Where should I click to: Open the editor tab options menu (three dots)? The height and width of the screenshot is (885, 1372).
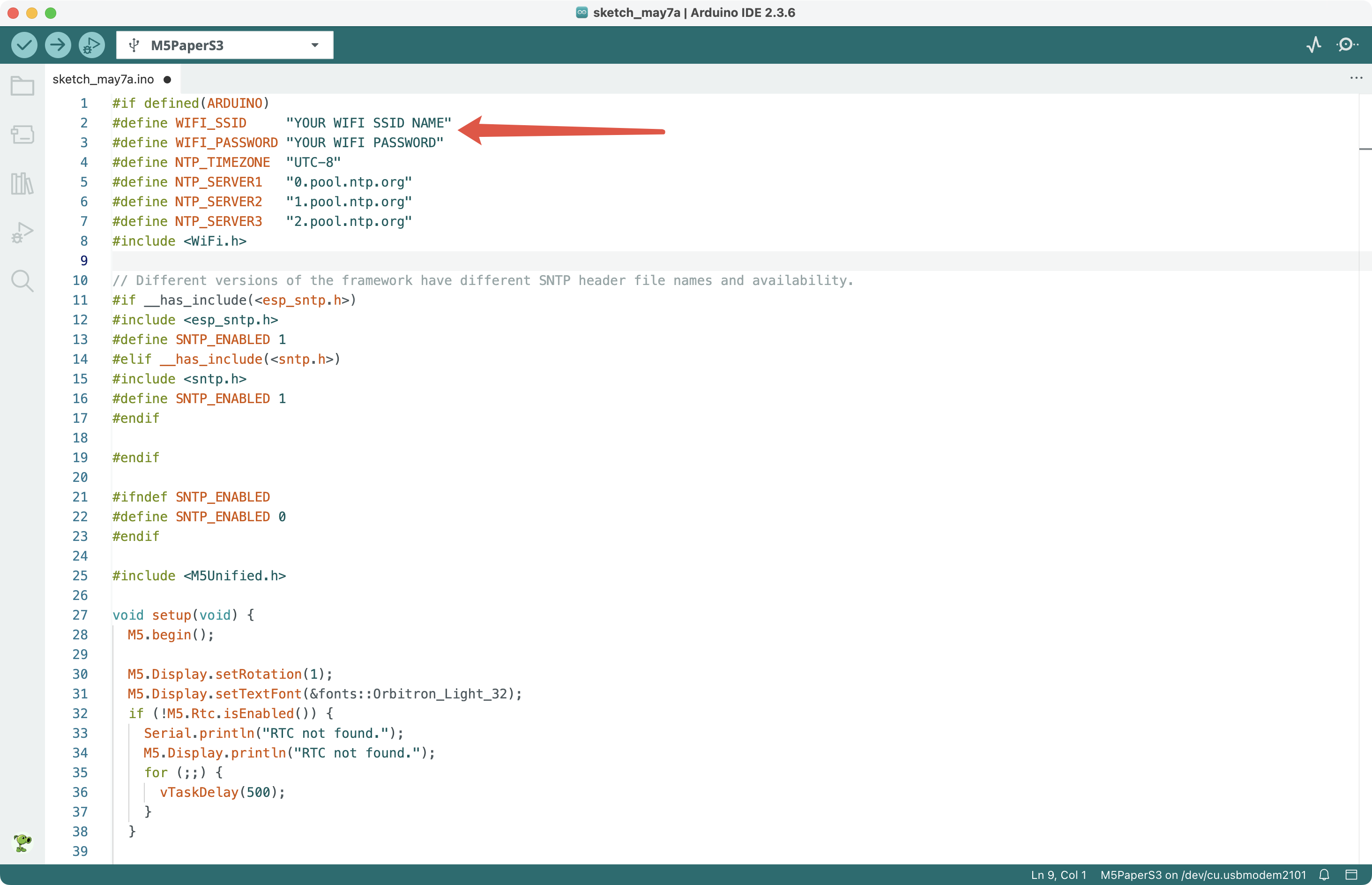1356,78
